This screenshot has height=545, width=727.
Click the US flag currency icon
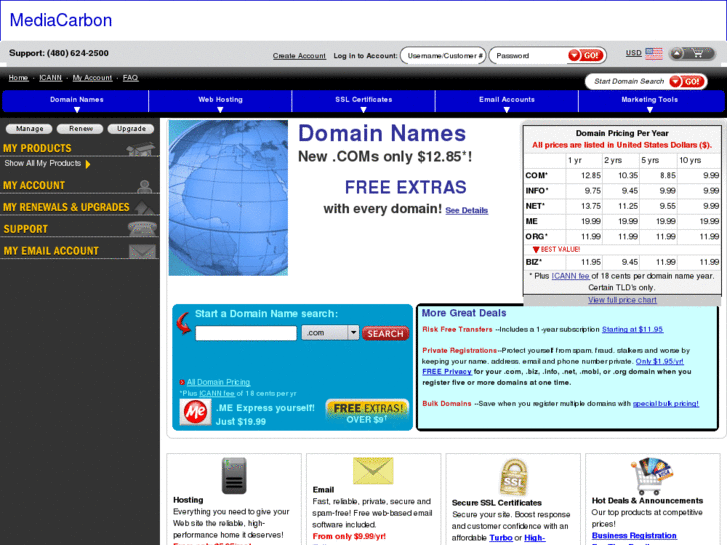654,54
